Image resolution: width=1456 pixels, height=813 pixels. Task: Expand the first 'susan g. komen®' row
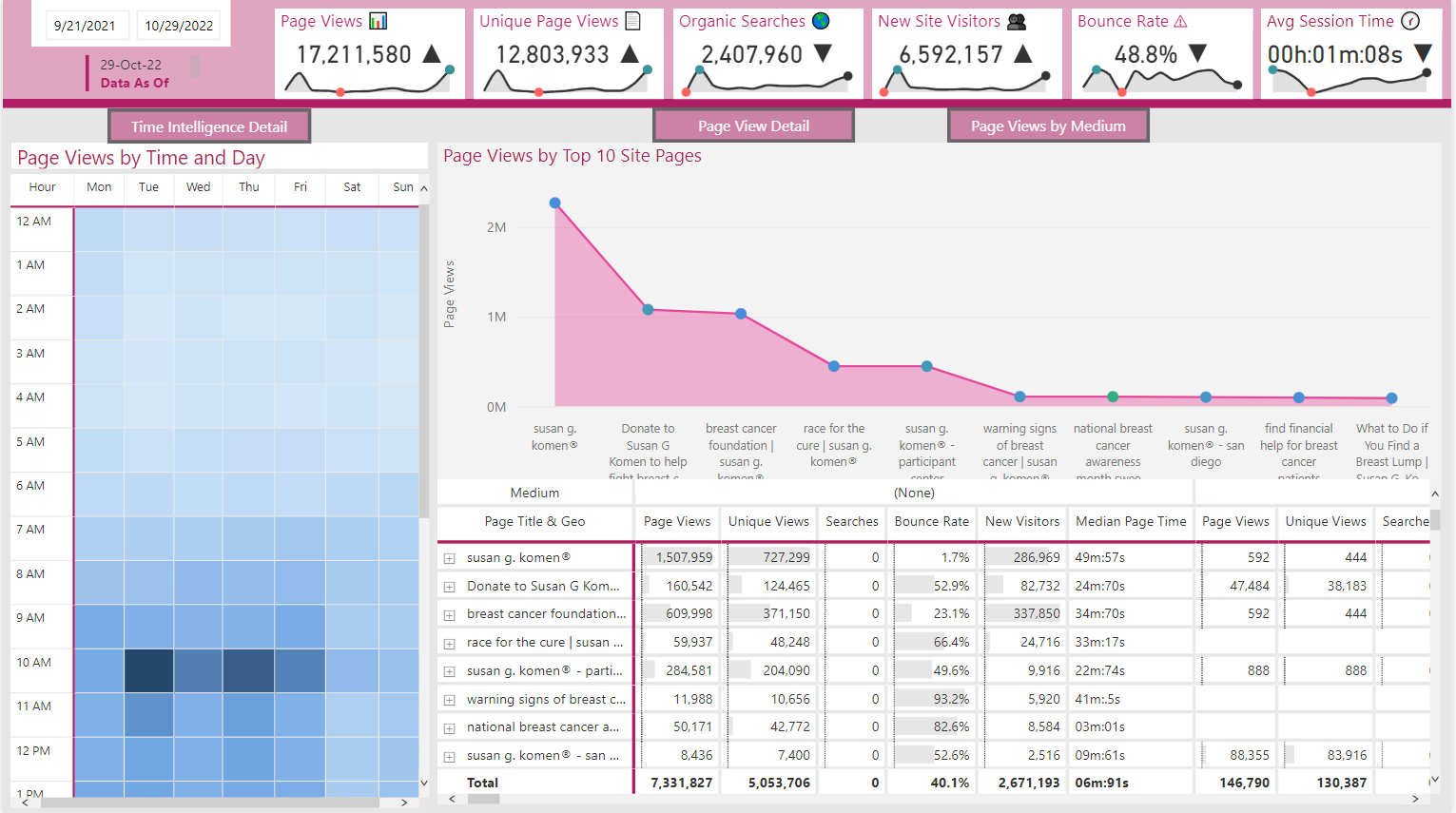pyautogui.click(x=450, y=558)
